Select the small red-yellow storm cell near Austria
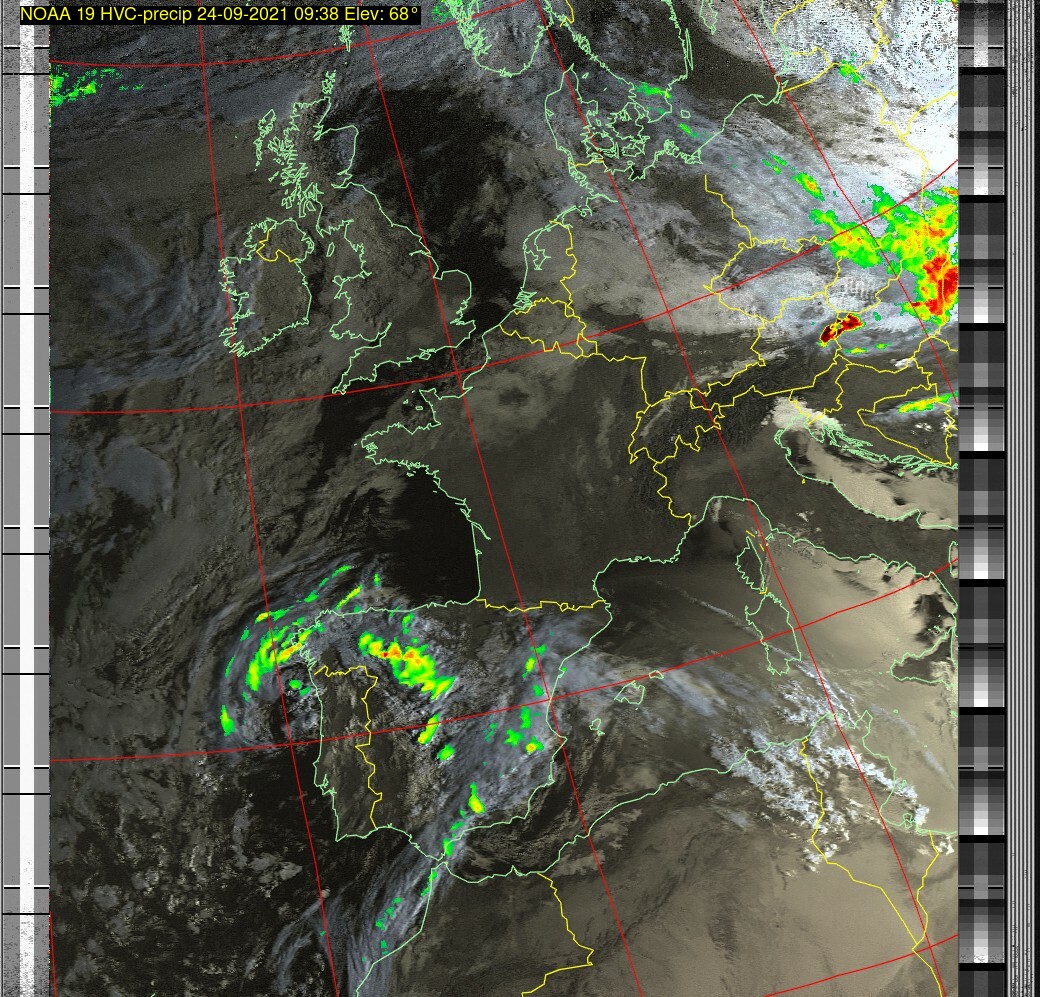The width and height of the screenshot is (1040, 997). pos(840,327)
